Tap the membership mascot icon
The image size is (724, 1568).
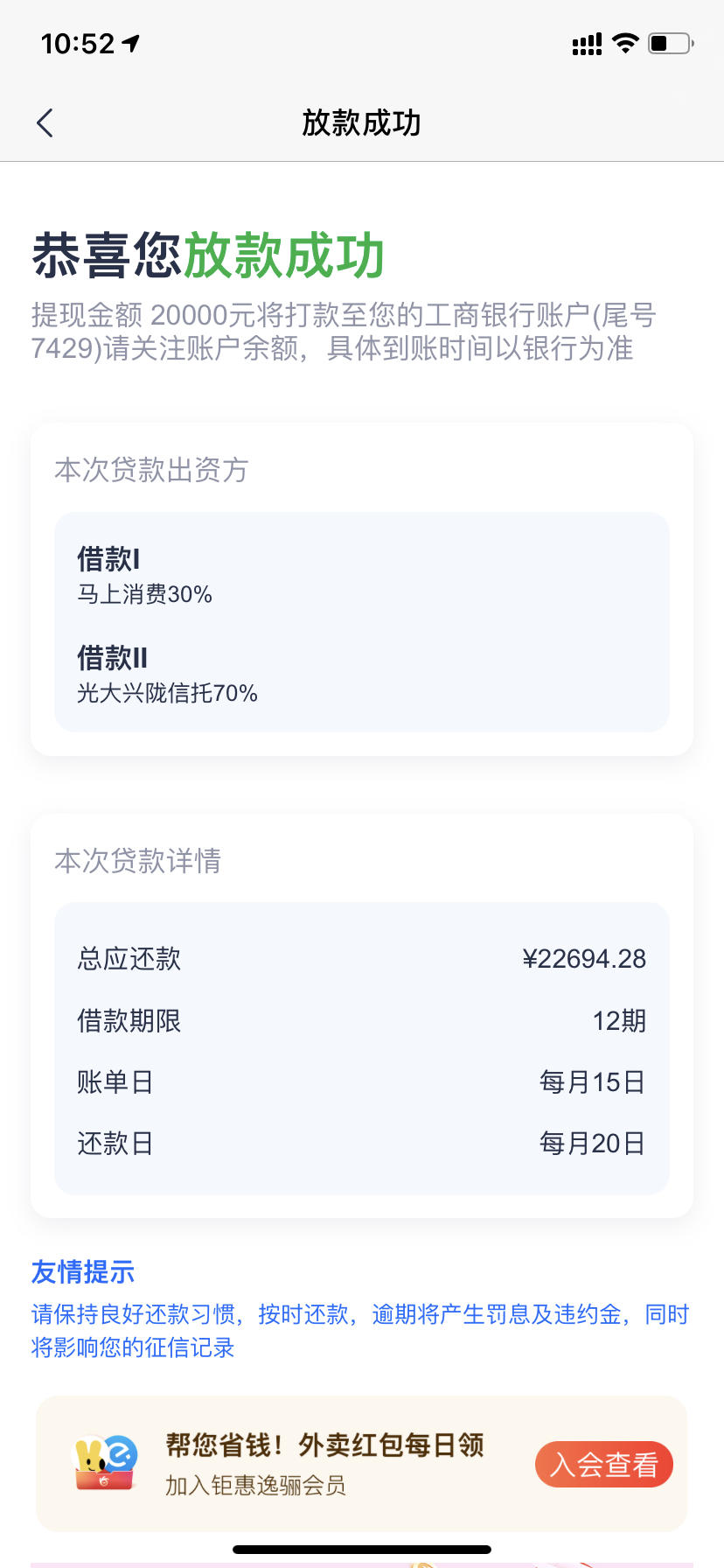[x=106, y=1463]
